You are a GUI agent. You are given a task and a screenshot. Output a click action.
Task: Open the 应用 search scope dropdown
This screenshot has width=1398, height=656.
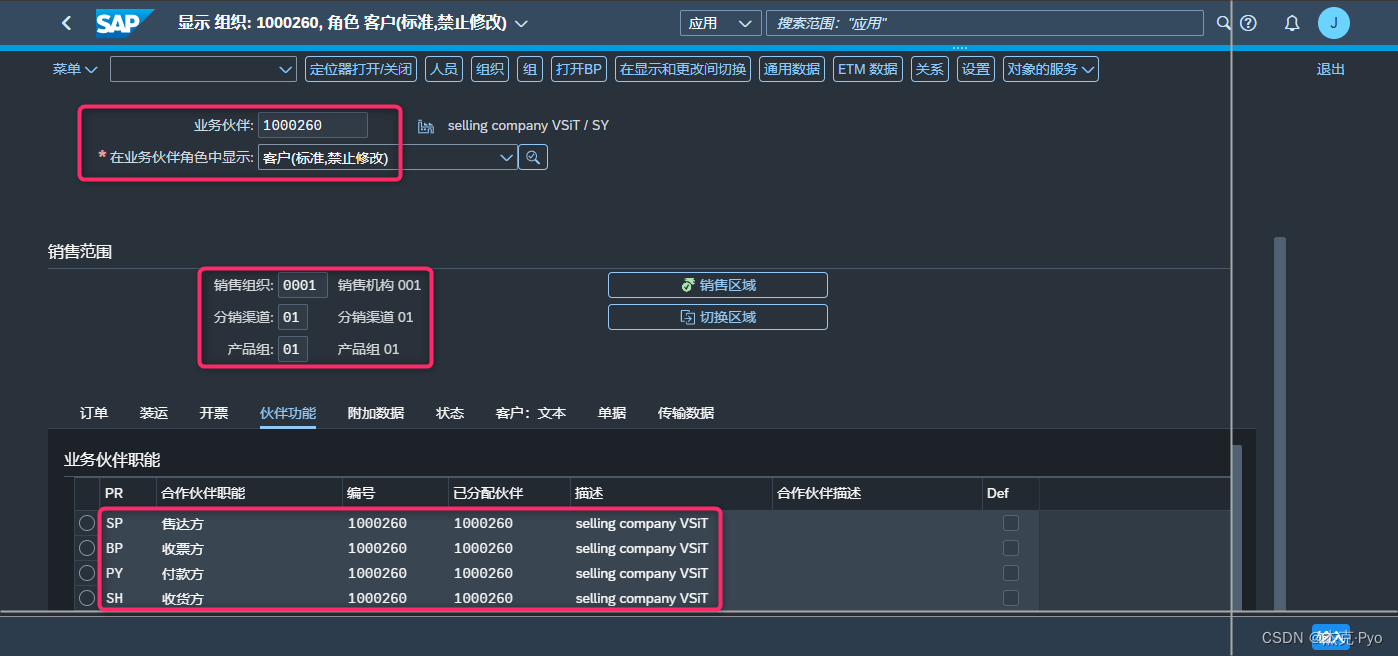(x=720, y=23)
